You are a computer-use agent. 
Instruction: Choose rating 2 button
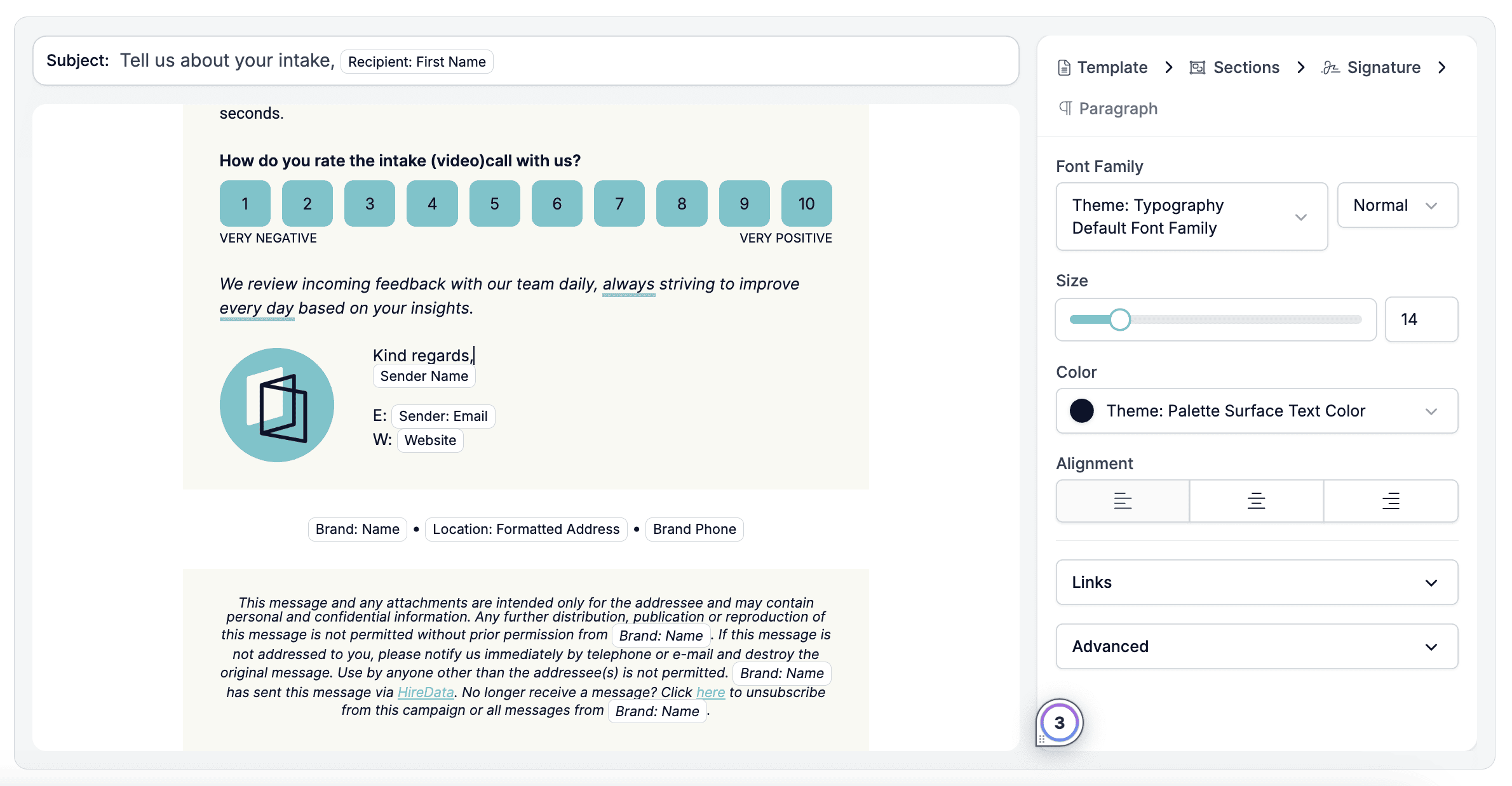coord(307,204)
